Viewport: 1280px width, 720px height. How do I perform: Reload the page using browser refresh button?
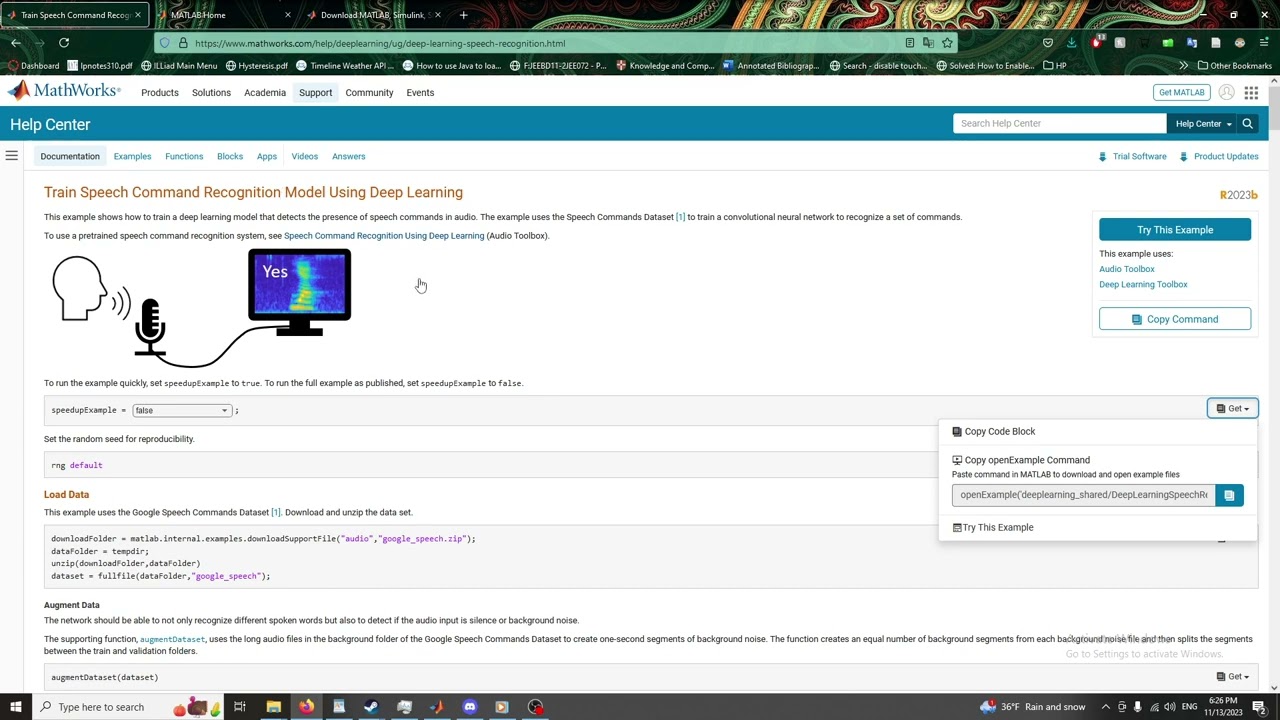pyautogui.click(x=64, y=43)
